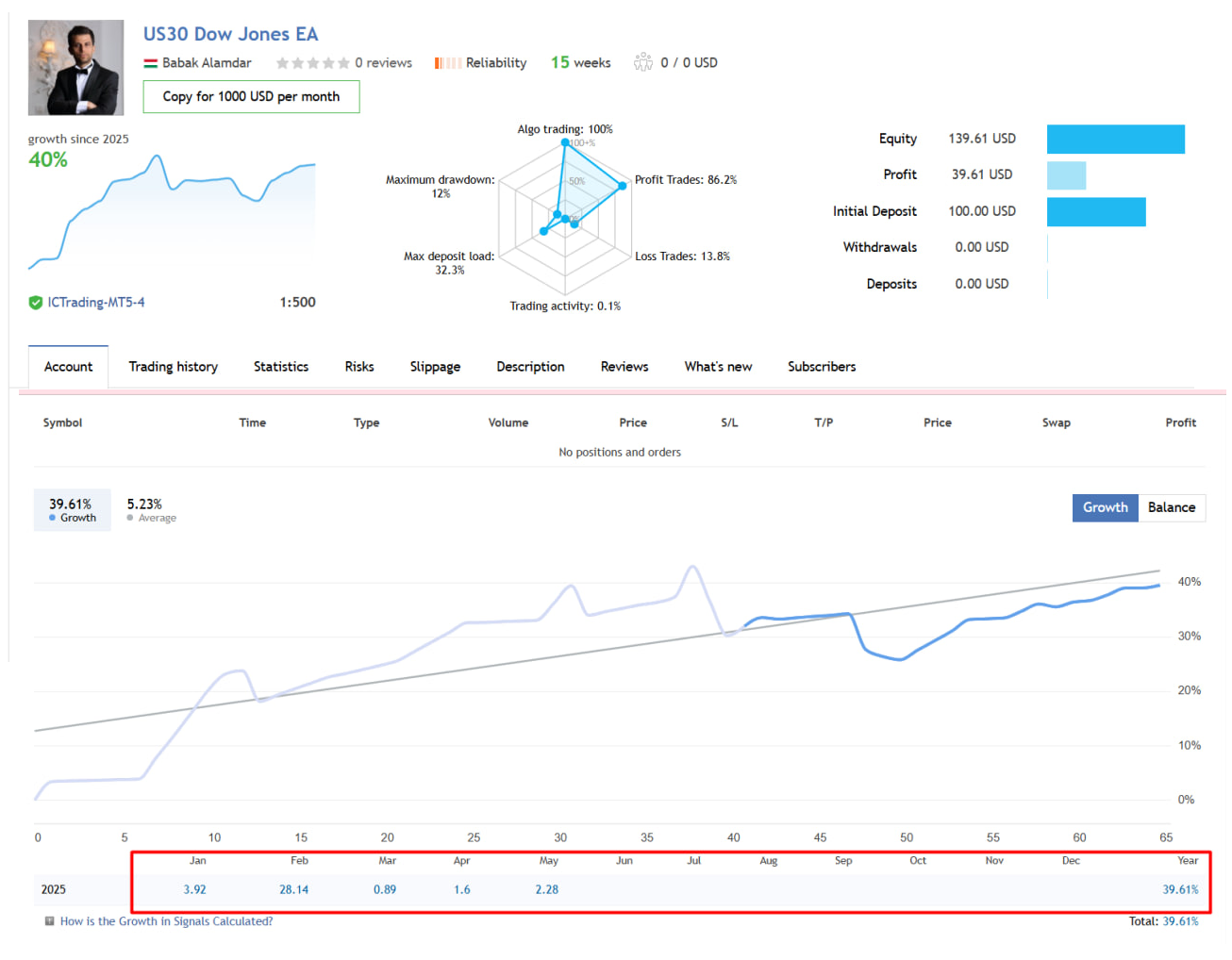Click the May value 2.28

tap(547, 889)
